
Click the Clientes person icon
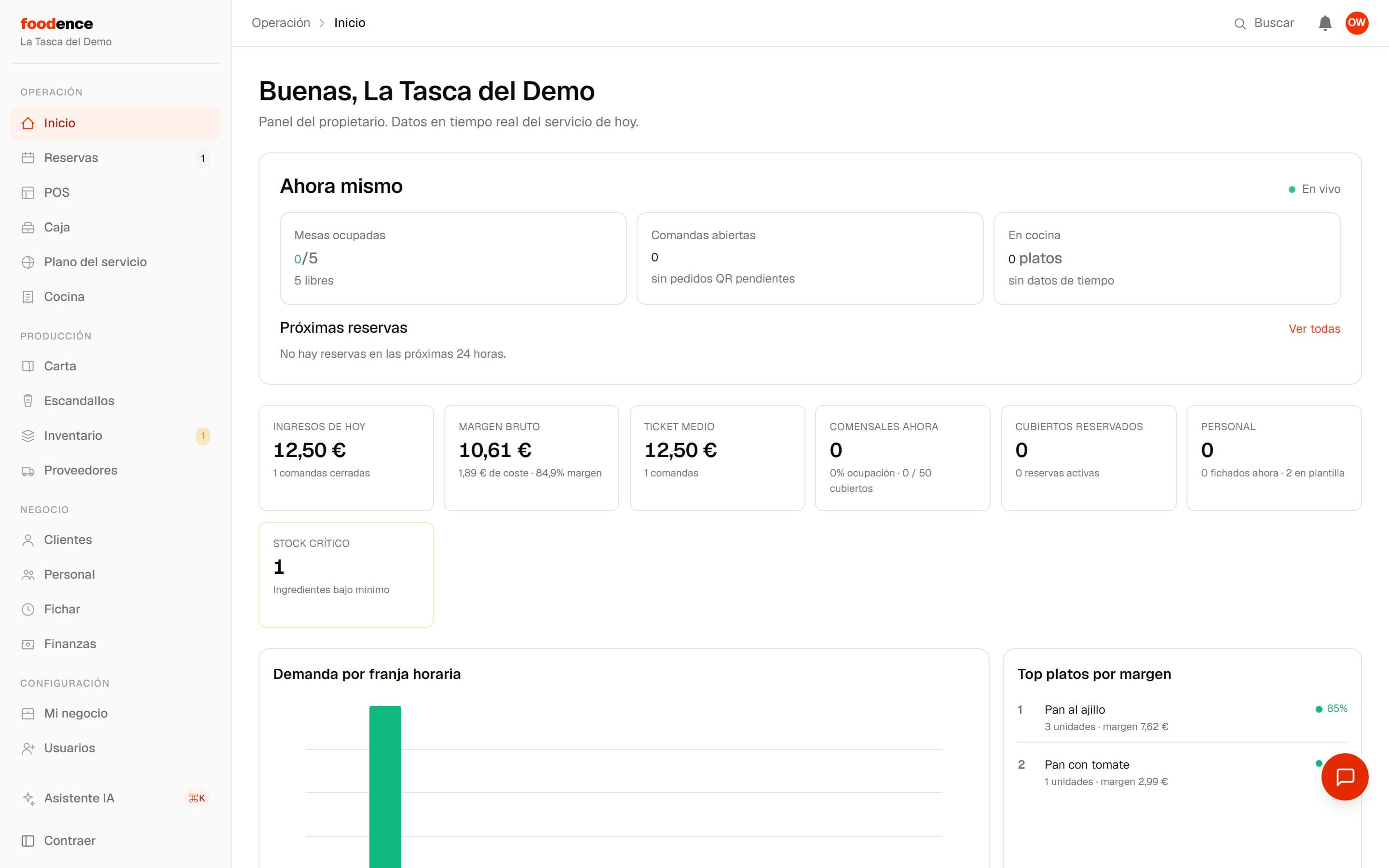tap(27, 540)
